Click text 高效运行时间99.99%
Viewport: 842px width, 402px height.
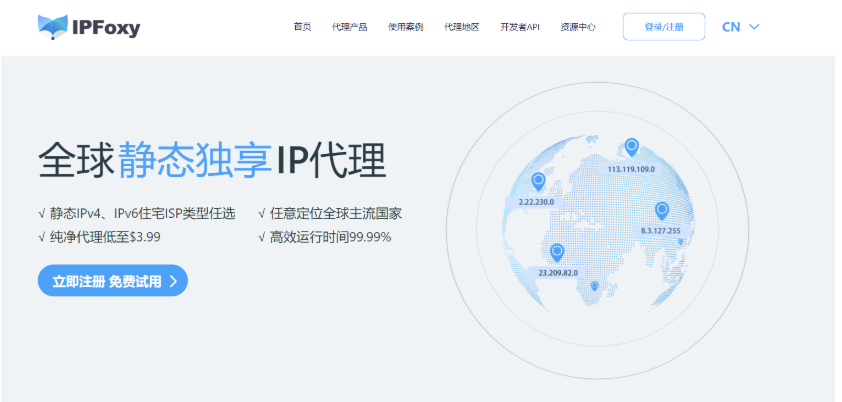pos(330,237)
